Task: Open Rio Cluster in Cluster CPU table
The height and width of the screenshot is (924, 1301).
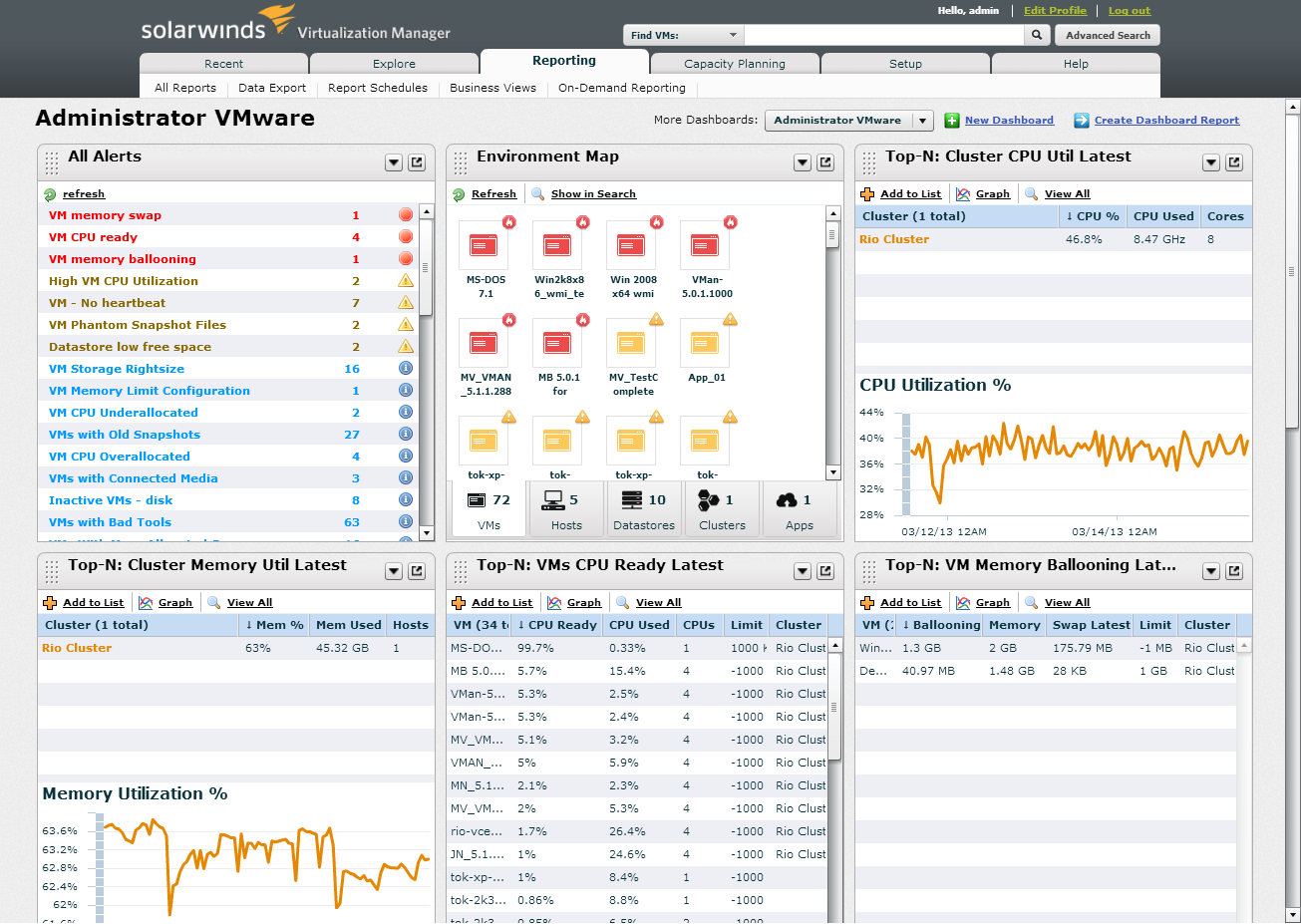Action: (x=893, y=239)
